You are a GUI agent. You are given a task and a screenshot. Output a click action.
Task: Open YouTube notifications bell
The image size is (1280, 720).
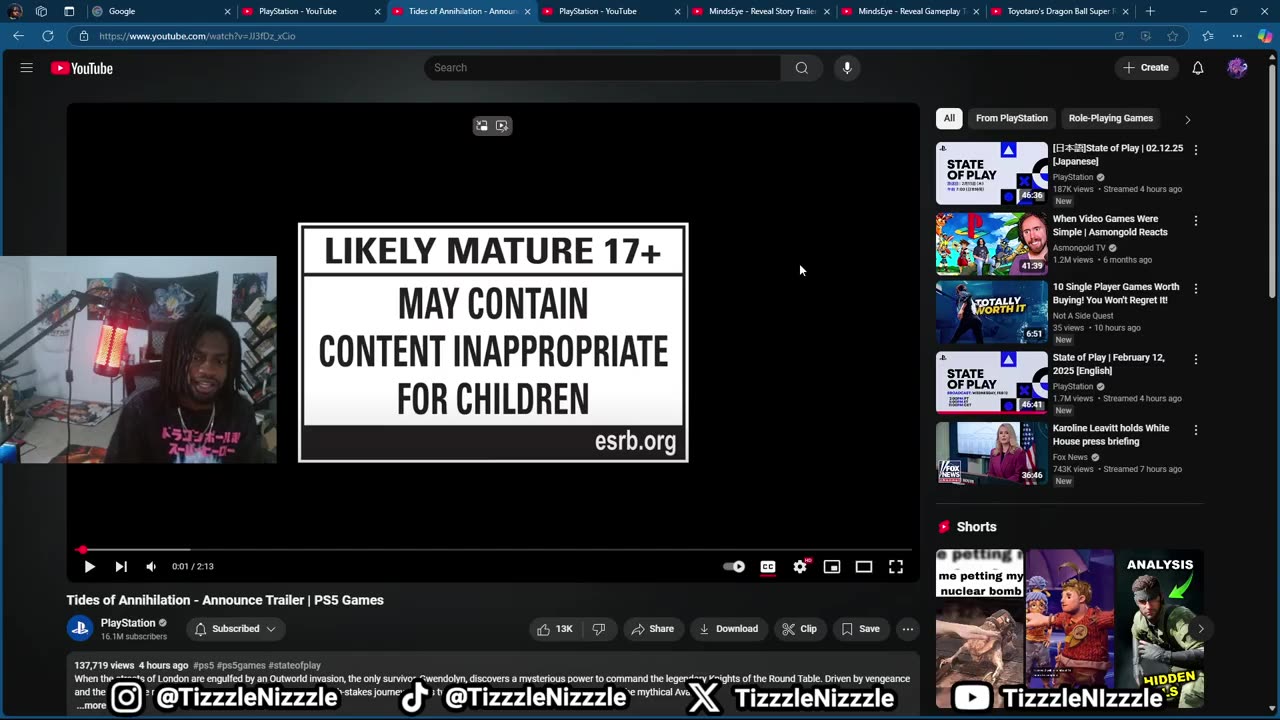pyautogui.click(x=1197, y=68)
